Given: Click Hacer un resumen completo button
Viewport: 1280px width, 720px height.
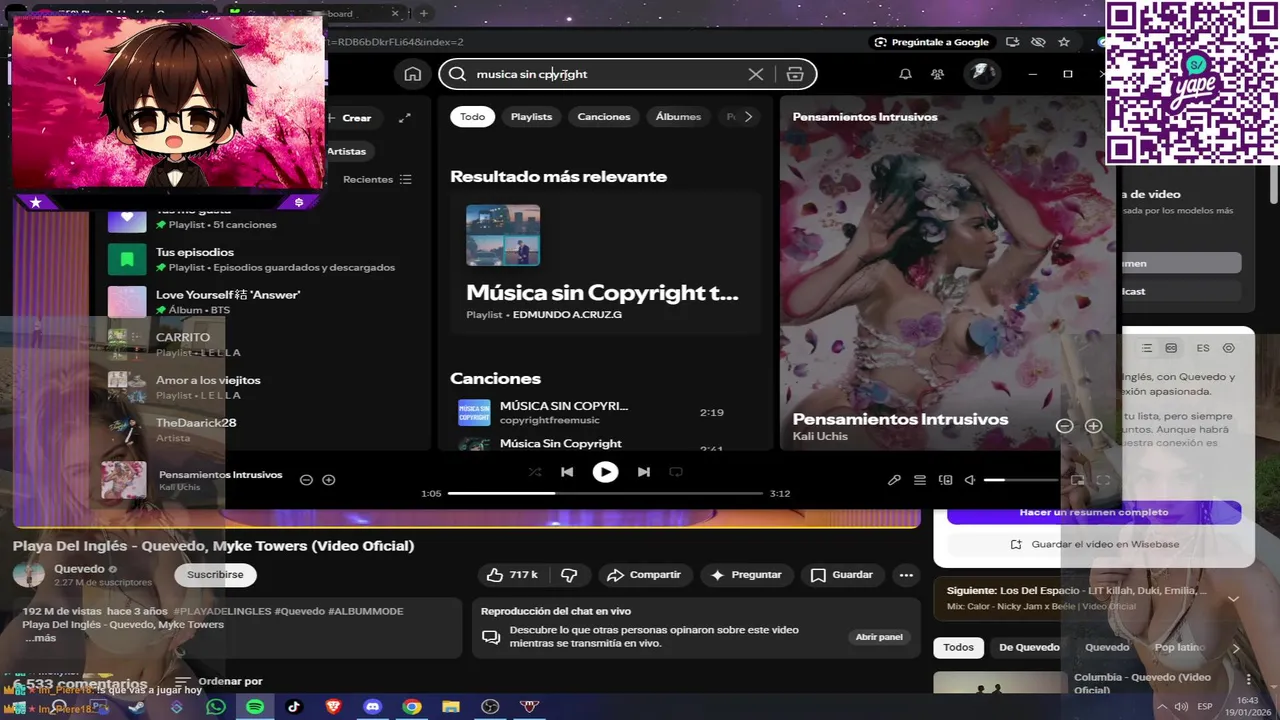Looking at the screenshot, I should click(1094, 512).
